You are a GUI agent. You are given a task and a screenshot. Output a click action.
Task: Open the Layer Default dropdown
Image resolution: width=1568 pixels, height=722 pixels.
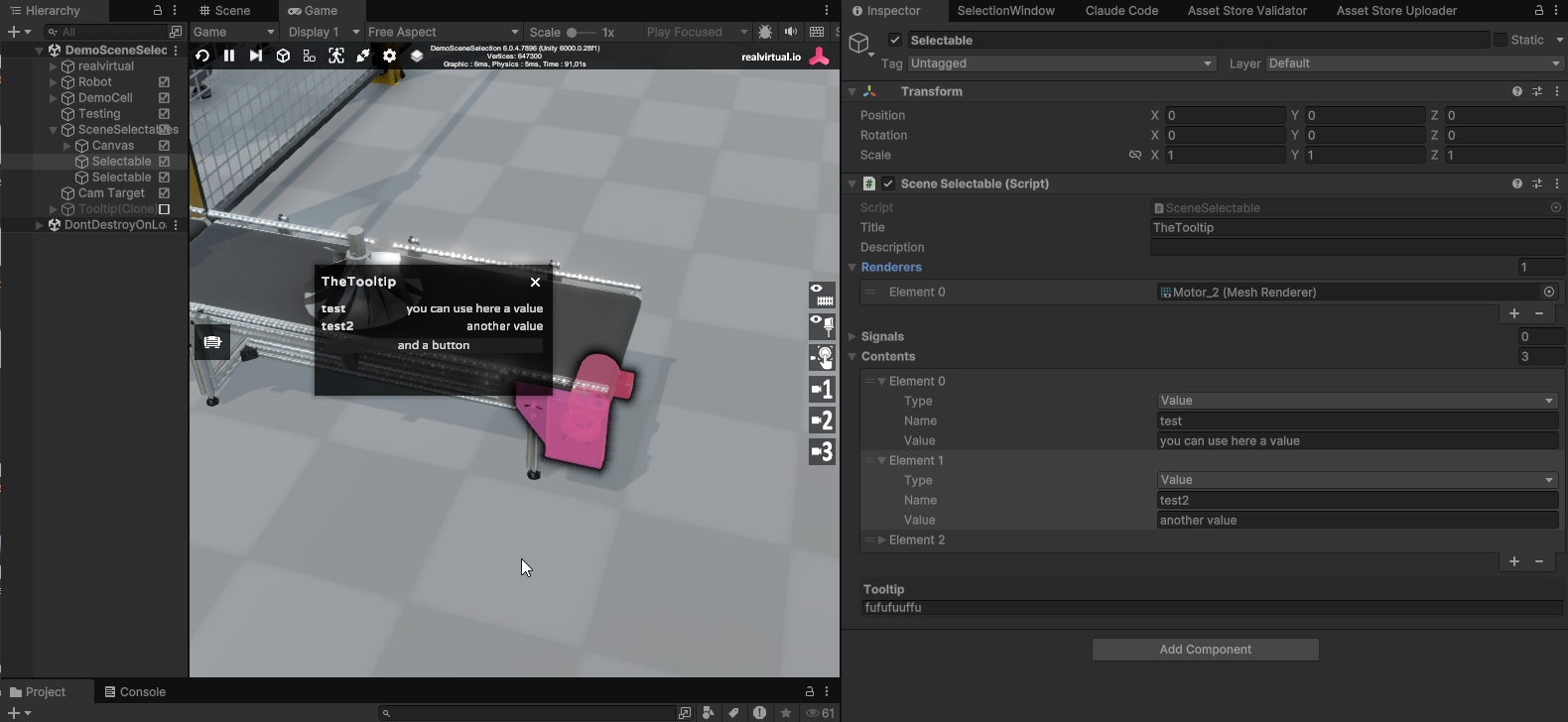coord(1415,63)
